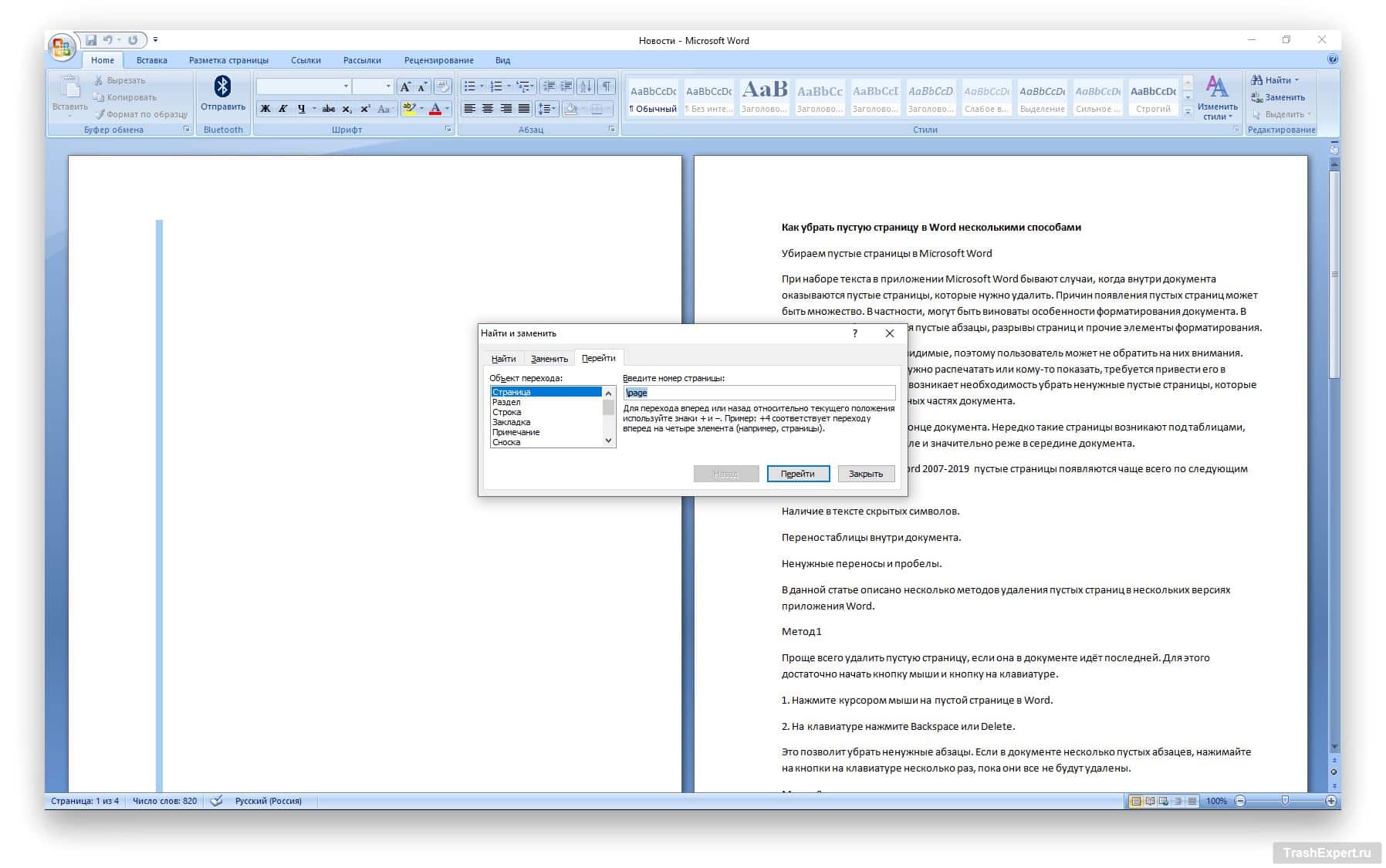
Task: Select the Строгий style
Action: tap(1153, 97)
